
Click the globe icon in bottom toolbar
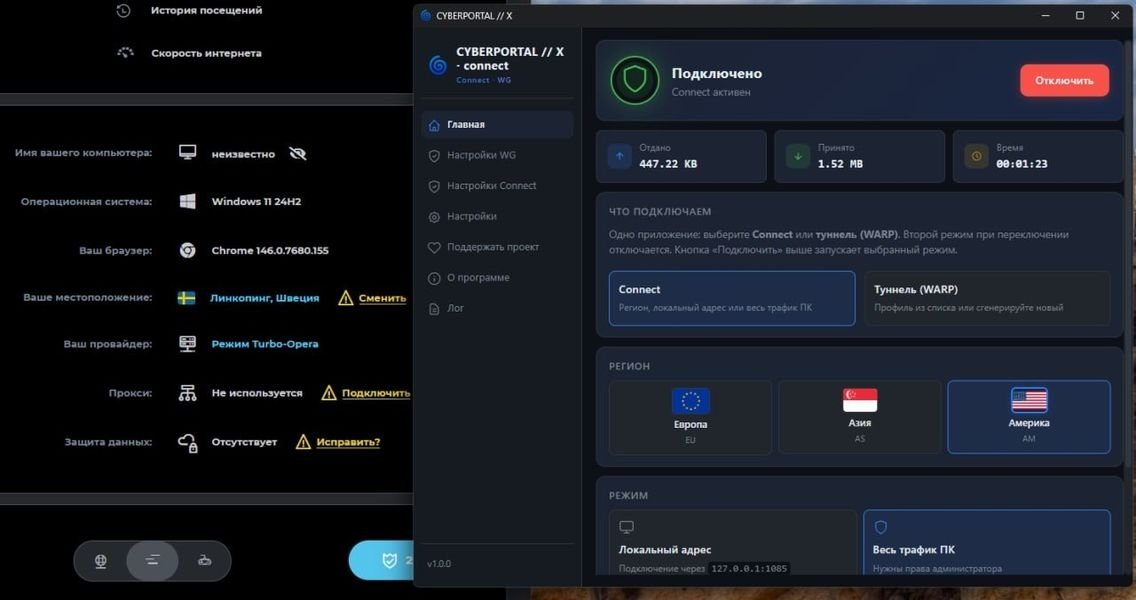pos(101,561)
